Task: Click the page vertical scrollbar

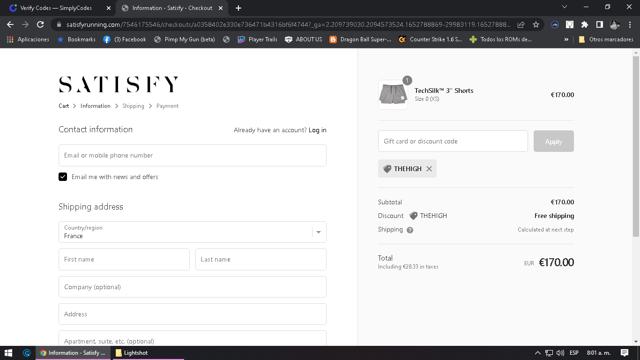Action: 636,146
